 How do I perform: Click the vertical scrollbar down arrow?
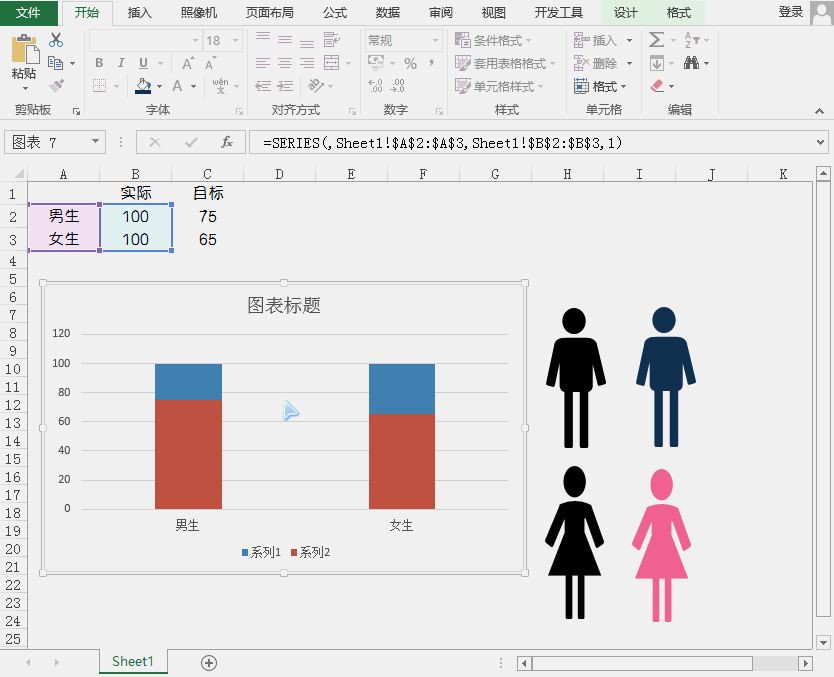823,642
